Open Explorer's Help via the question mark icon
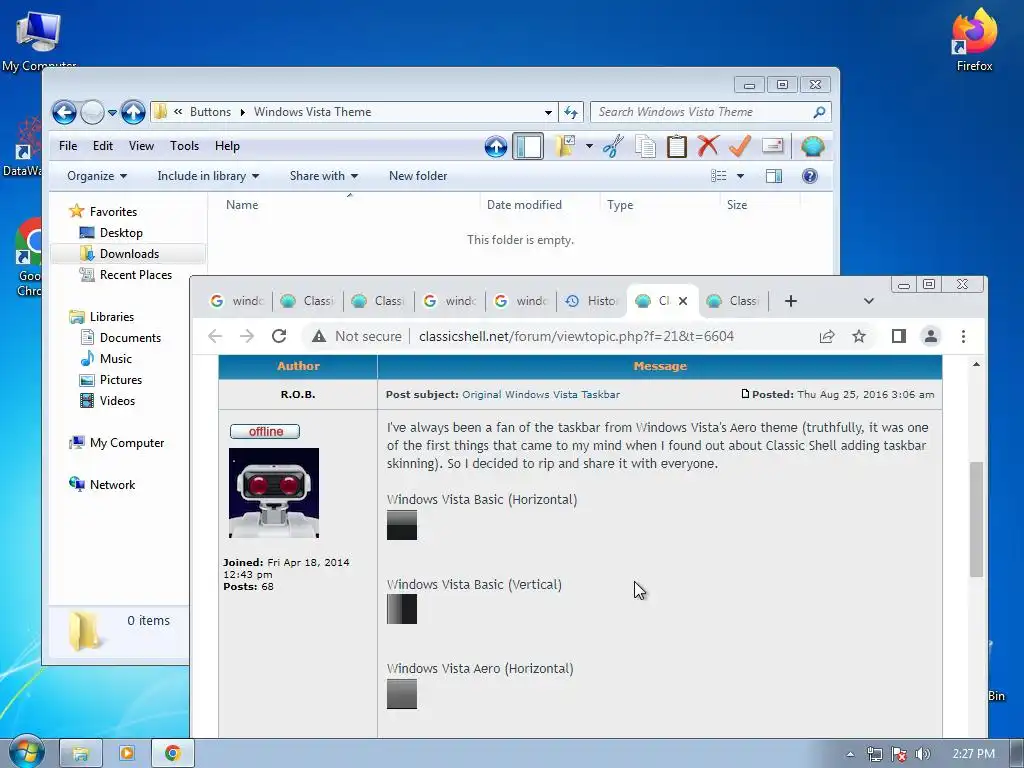Screen dimensions: 1024x768 (810, 176)
